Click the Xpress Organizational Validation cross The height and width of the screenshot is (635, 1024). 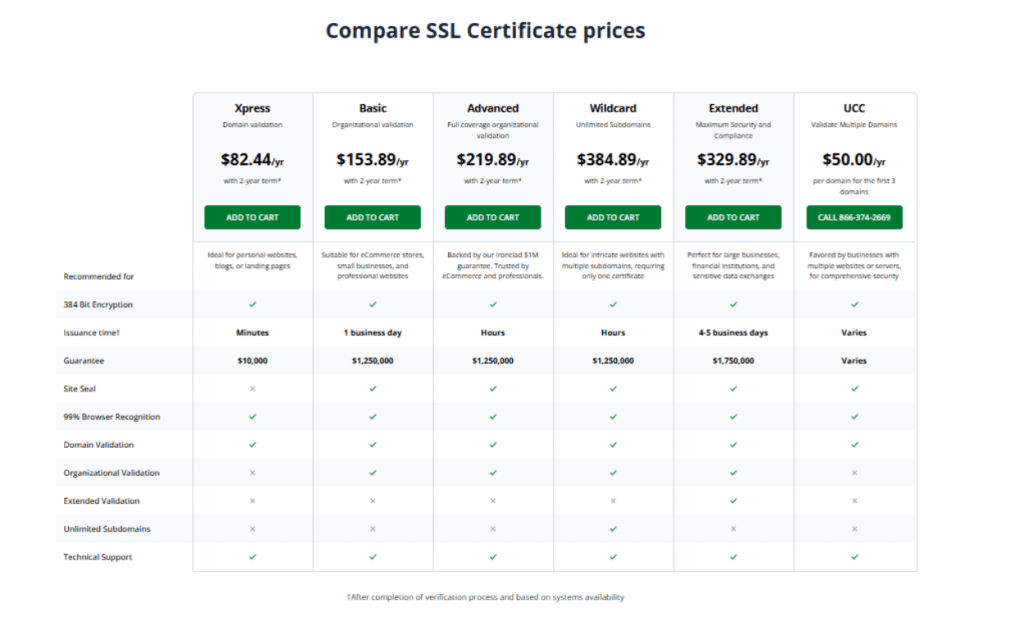click(252, 473)
